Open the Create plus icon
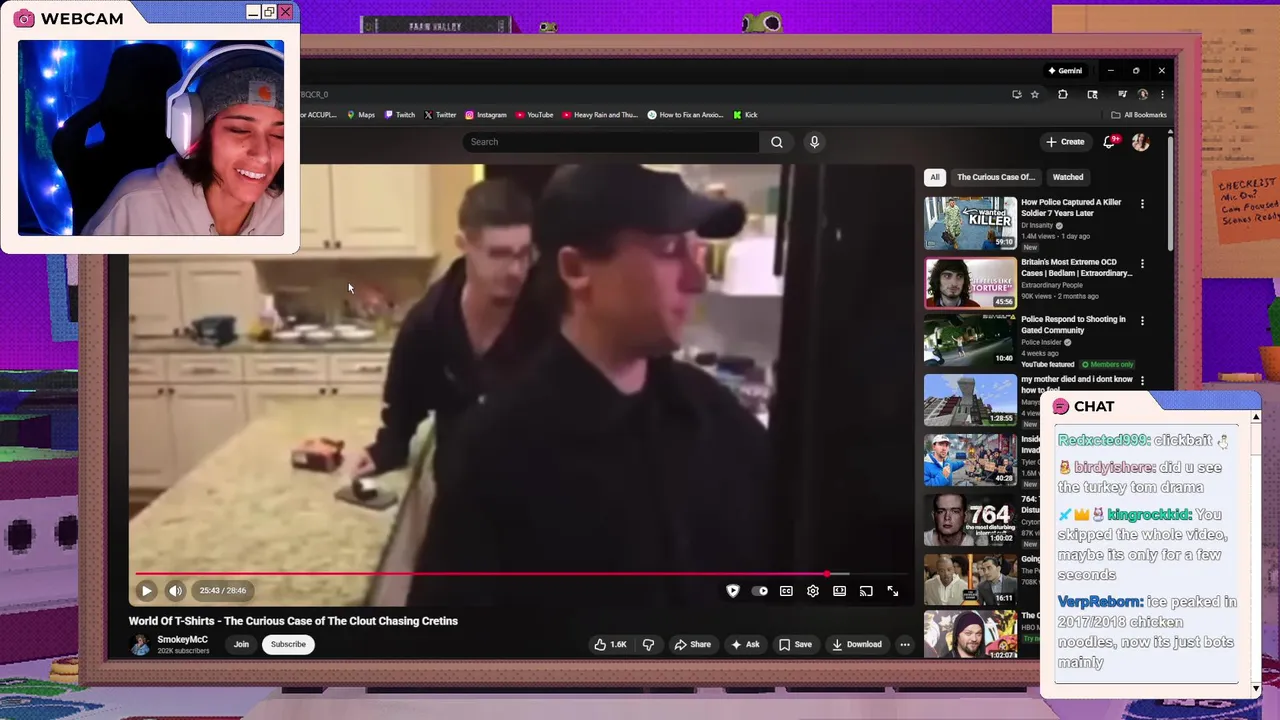The width and height of the screenshot is (1280, 720). pos(1051,142)
